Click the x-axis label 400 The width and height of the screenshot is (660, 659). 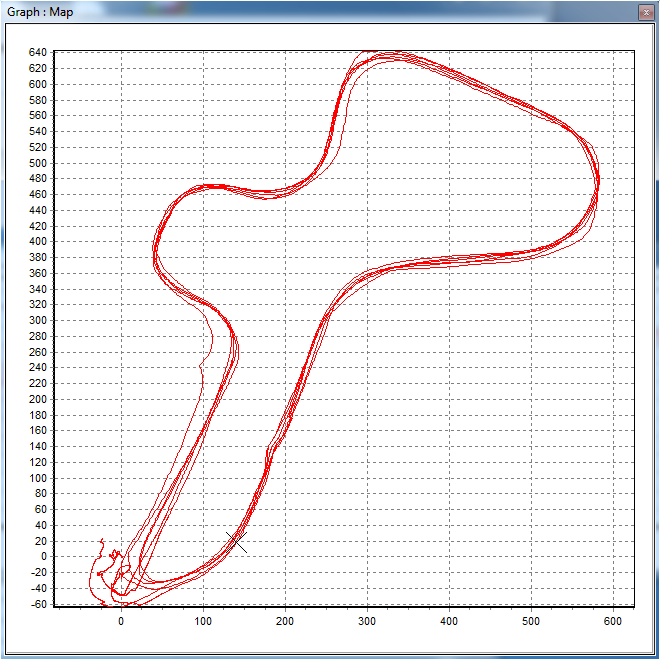(449, 621)
